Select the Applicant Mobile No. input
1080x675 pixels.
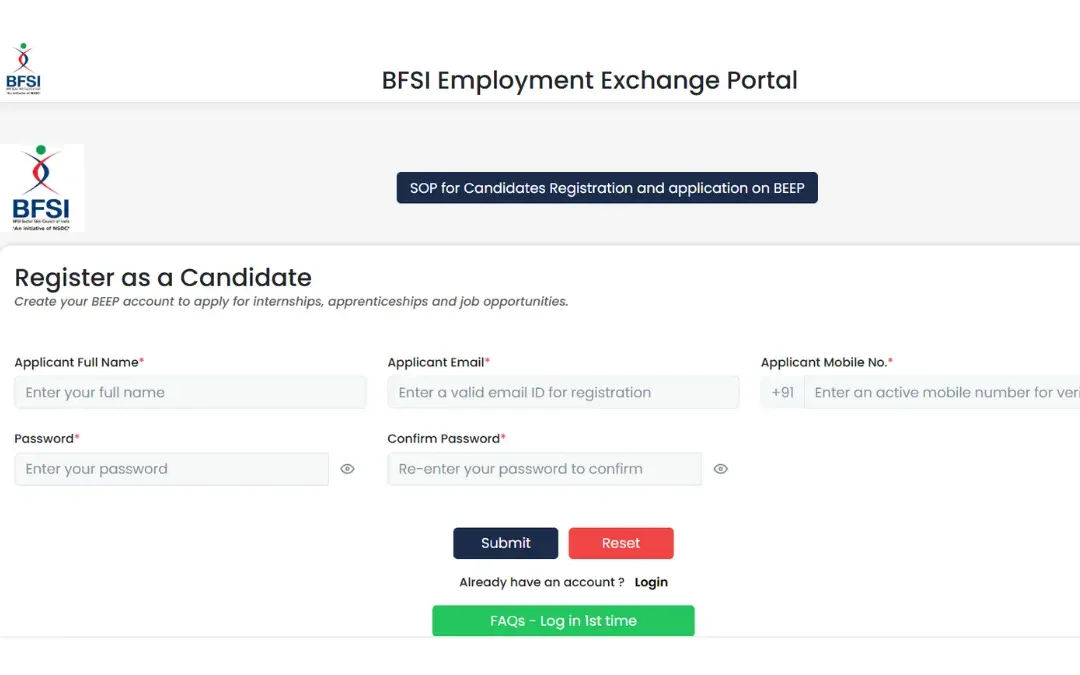940,392
